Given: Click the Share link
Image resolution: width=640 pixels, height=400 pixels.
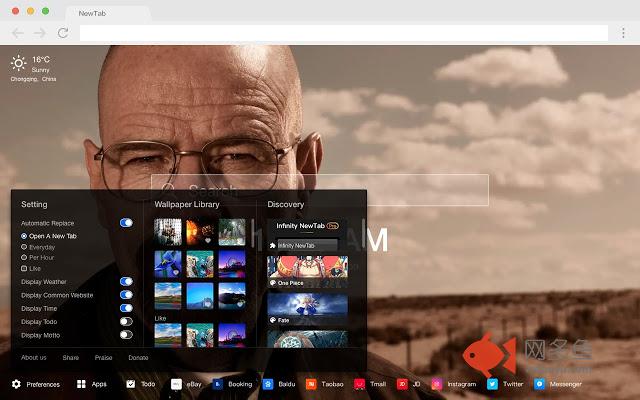Looking at the screenshot, I should [x=71, y=358].
